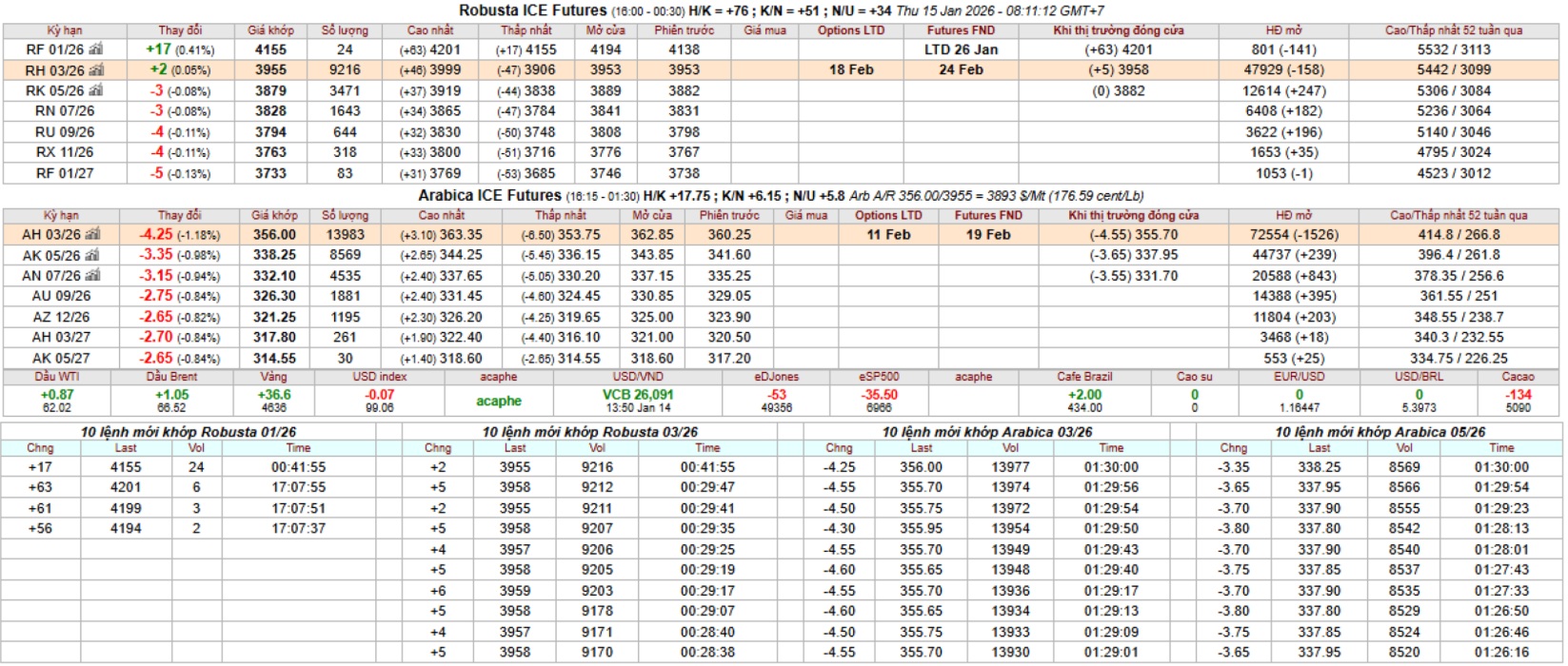Click the 'Dầu WTI' market cell
The height and width of the screenshot is (666, 1568).
point(57,393)
